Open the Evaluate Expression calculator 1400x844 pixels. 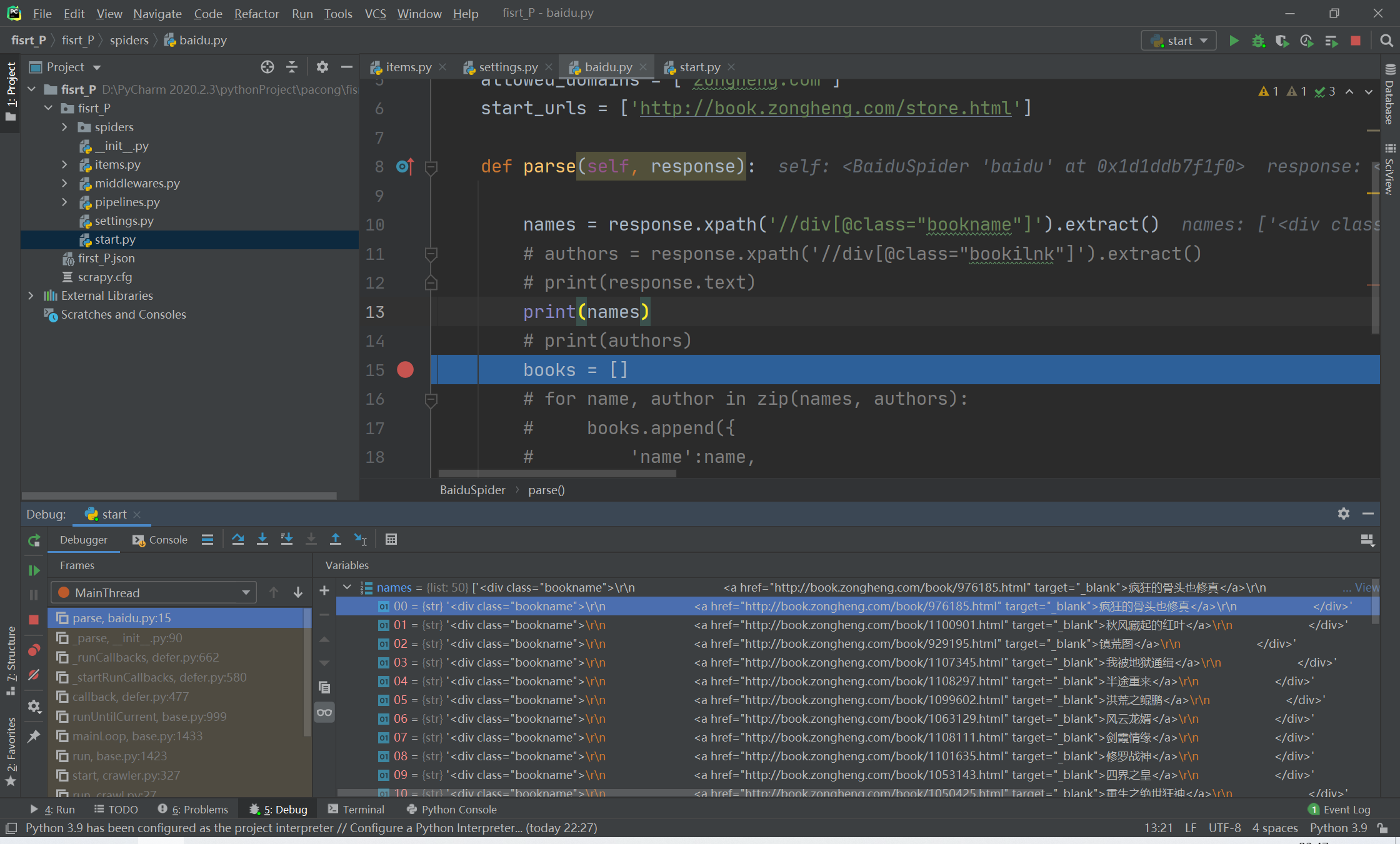coord(391,539)
